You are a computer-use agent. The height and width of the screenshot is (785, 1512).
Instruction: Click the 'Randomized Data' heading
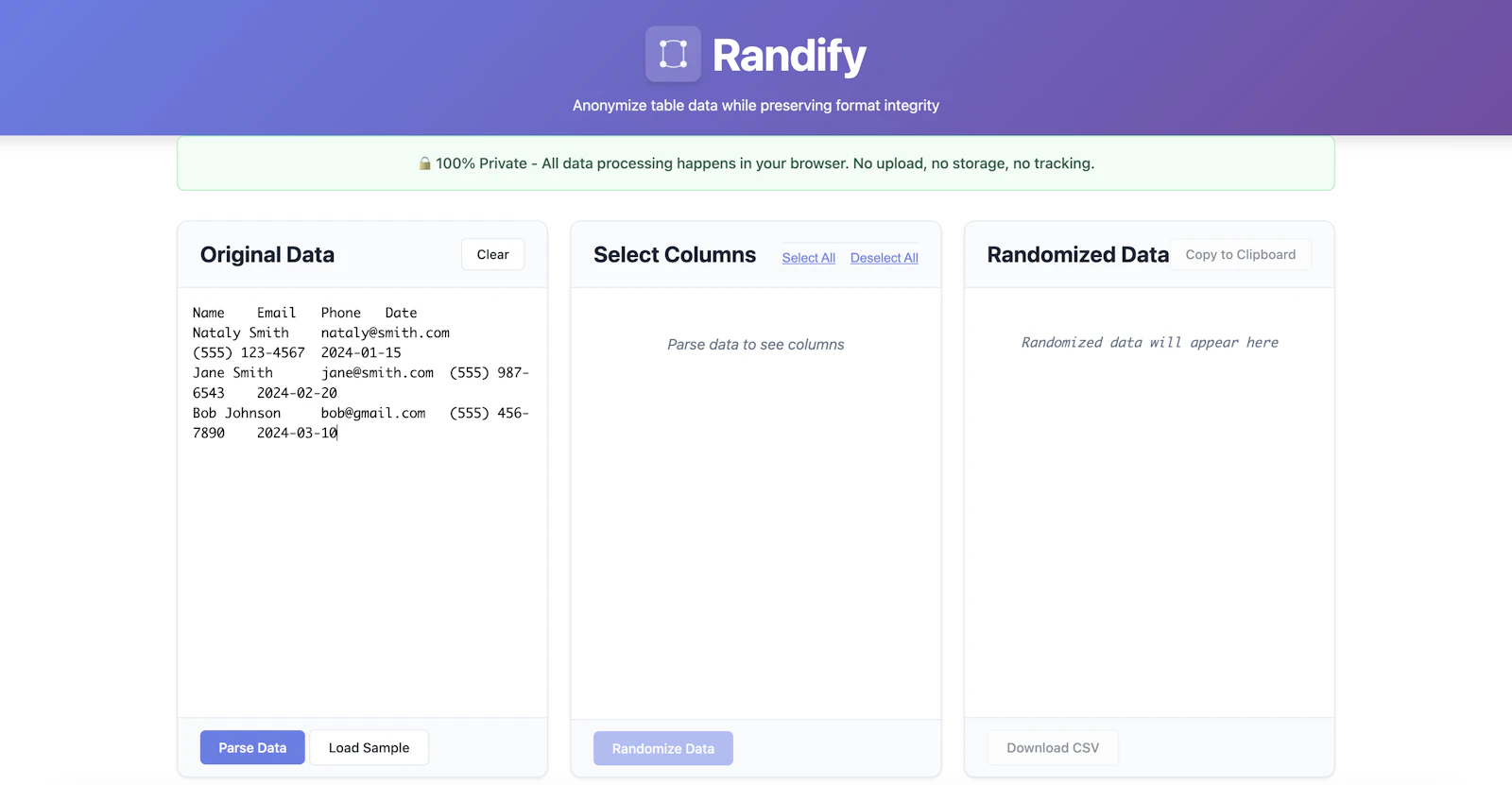1078,254
